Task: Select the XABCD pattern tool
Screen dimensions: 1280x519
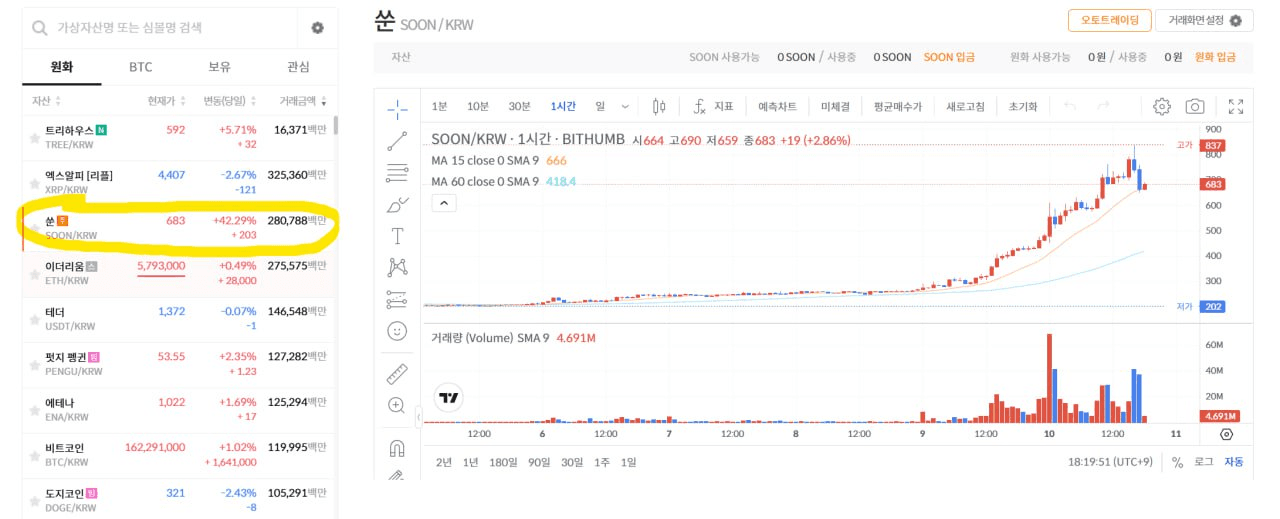Action: [397, 267]
